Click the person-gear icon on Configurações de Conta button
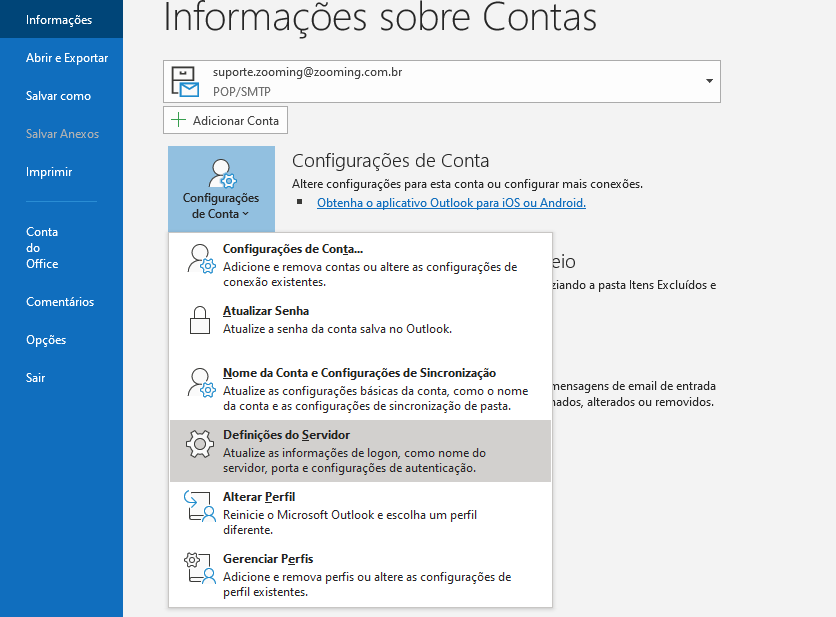The height and width of the screenshot is (617, 836). point(222,173)
